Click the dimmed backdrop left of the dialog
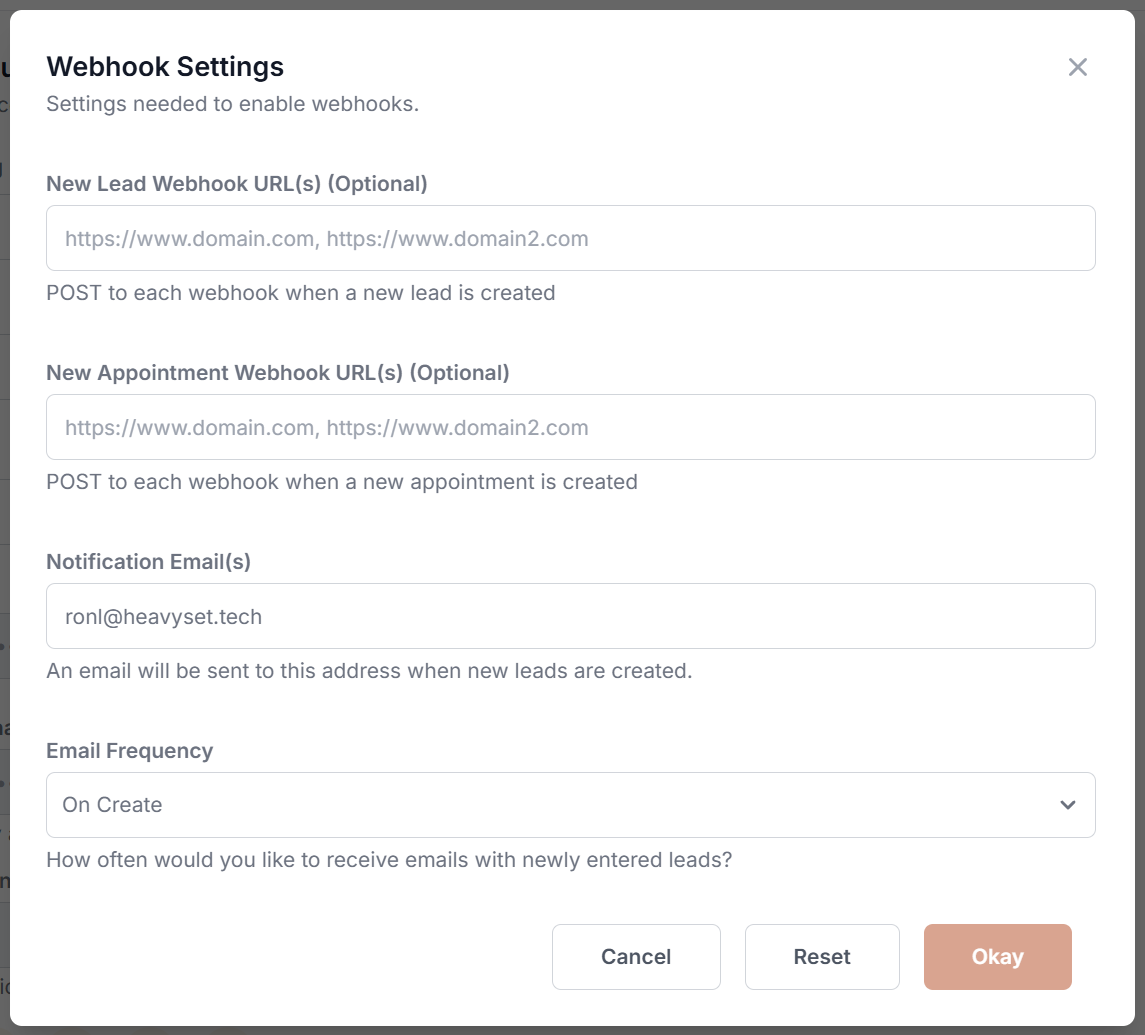1145x1035 pixels. pyautogui.click(x=4, y=500)
